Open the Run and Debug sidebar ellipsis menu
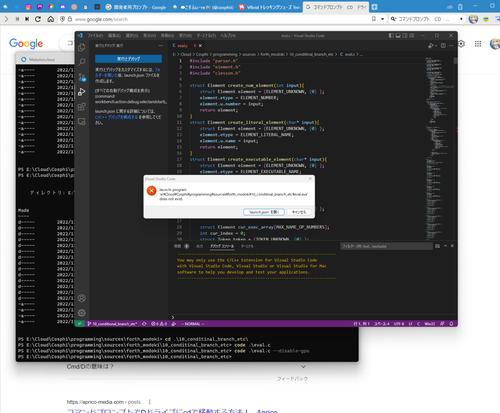The image size is (500, 413). (161, 46)
